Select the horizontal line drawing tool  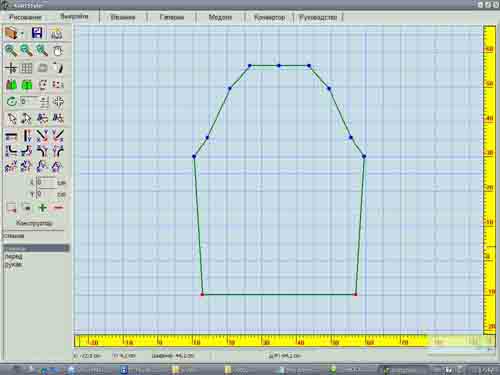tap(11, 136)
